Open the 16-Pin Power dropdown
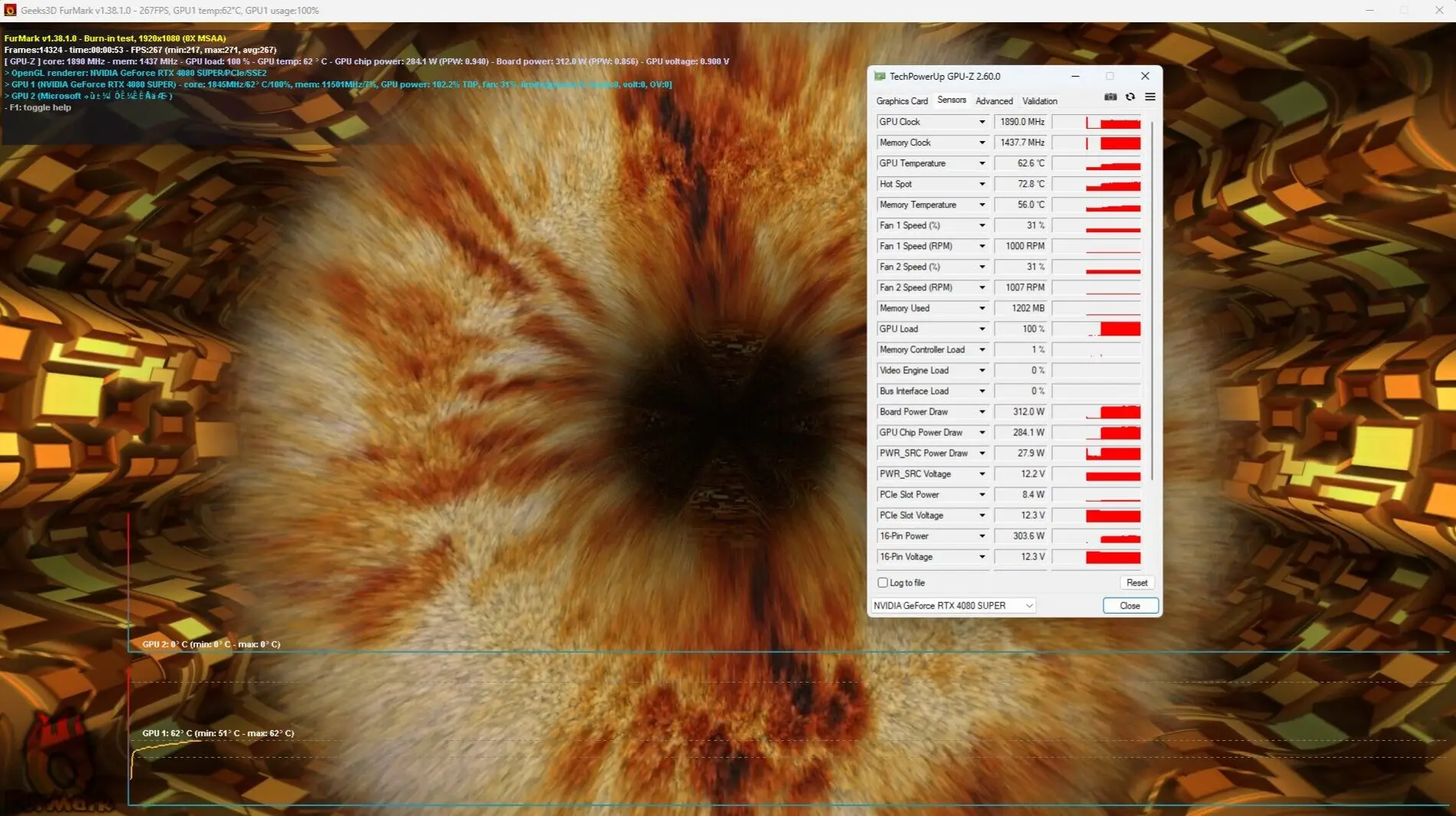 pyautogui.click(x=982, y=536)
